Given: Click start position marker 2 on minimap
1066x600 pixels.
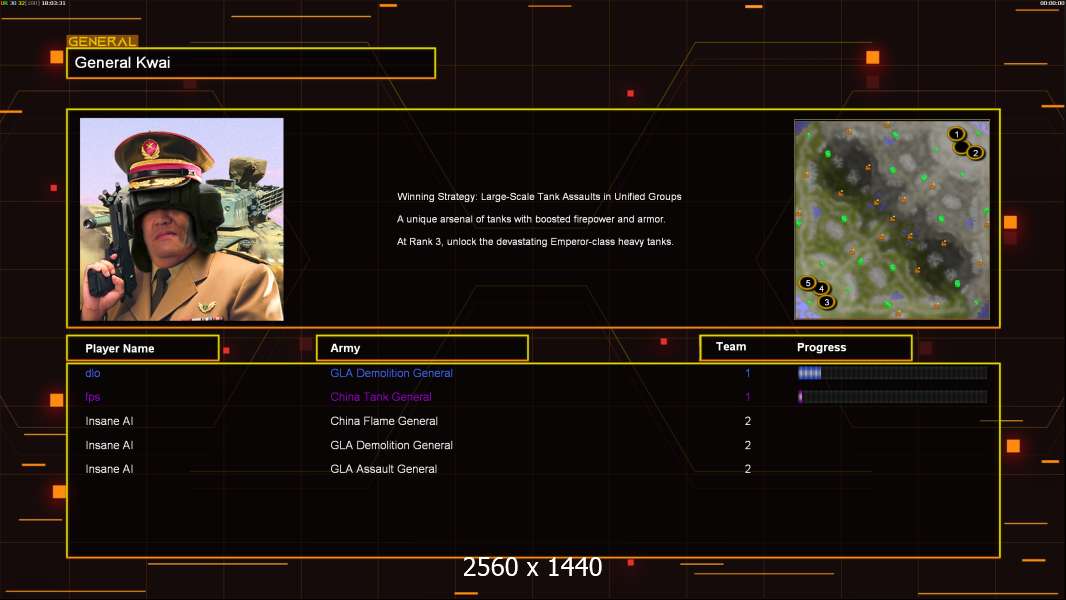Looking at the screenshot, I should coord(976,153).
